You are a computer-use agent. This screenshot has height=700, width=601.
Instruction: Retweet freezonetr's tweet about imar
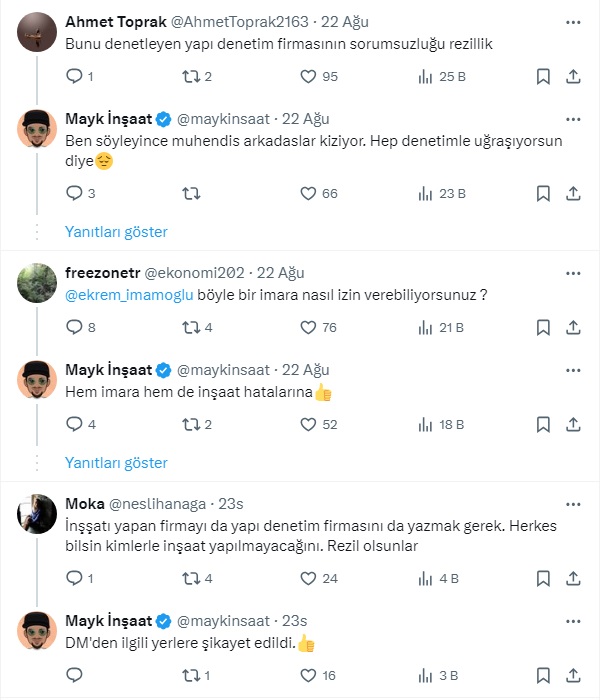(x=191, y=327)
